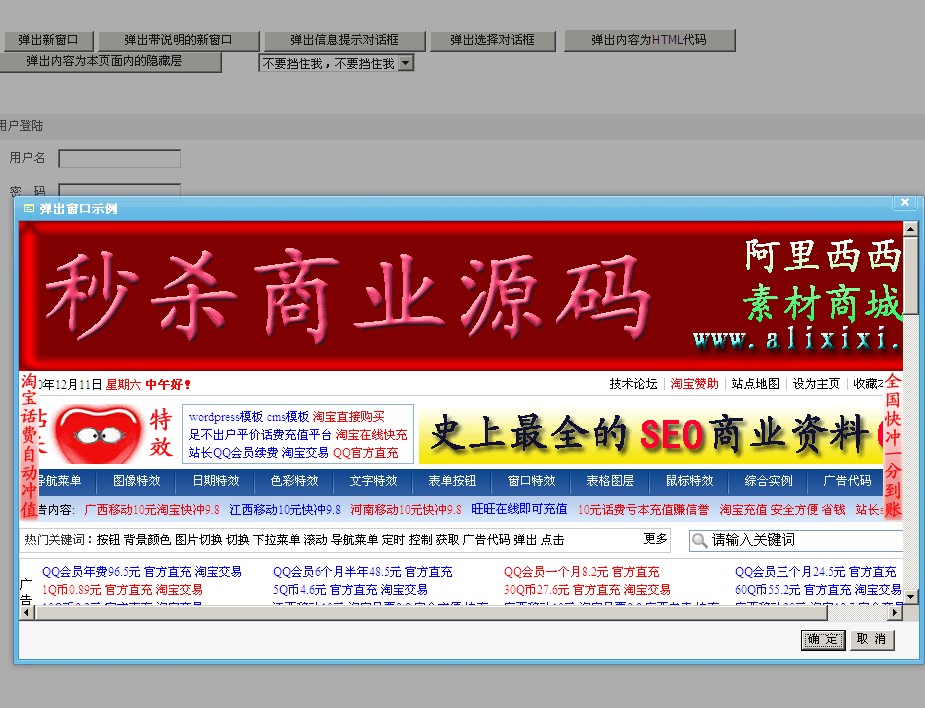Click the 淘宝话费自动冲值 side ad
Viewport: 925px width, 708px height.
point(29,445)
